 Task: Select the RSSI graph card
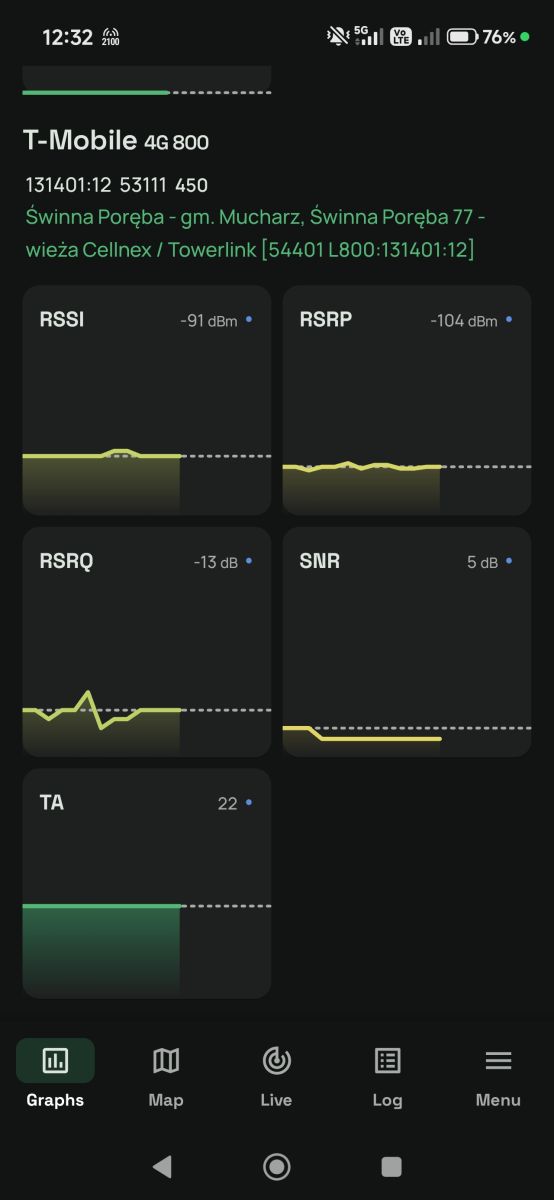tap(147, 400)
